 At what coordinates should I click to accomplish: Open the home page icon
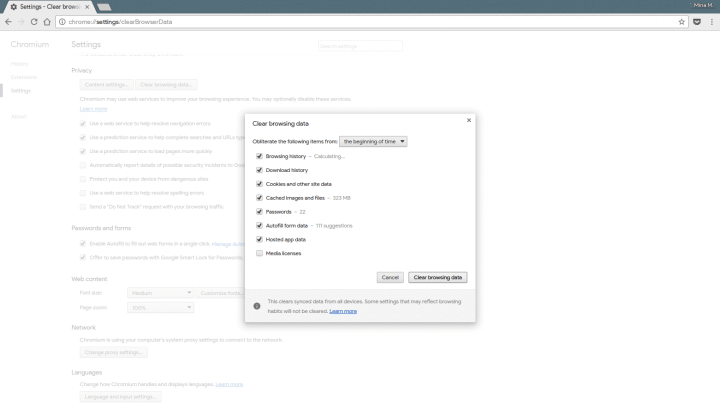pyautogui.click(x=47, y=22)
